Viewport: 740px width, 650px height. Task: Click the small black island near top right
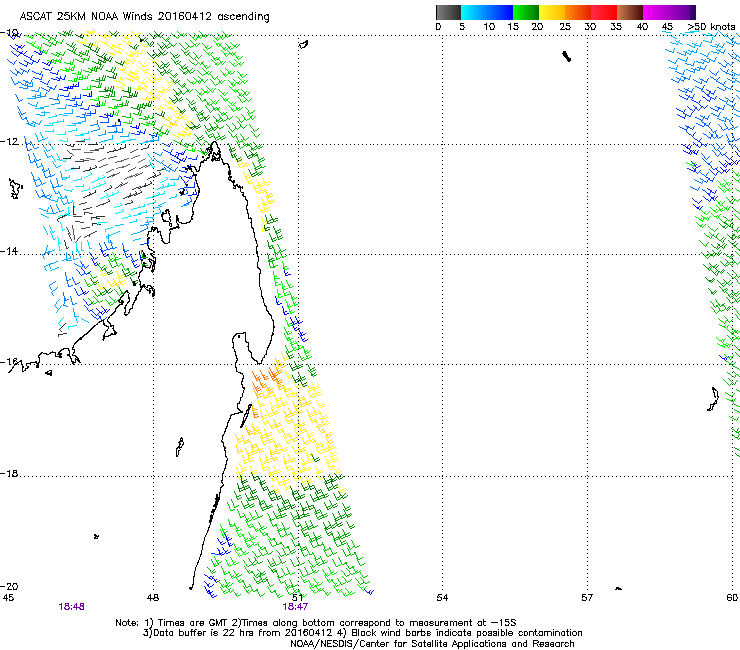(x=567, y=57)
